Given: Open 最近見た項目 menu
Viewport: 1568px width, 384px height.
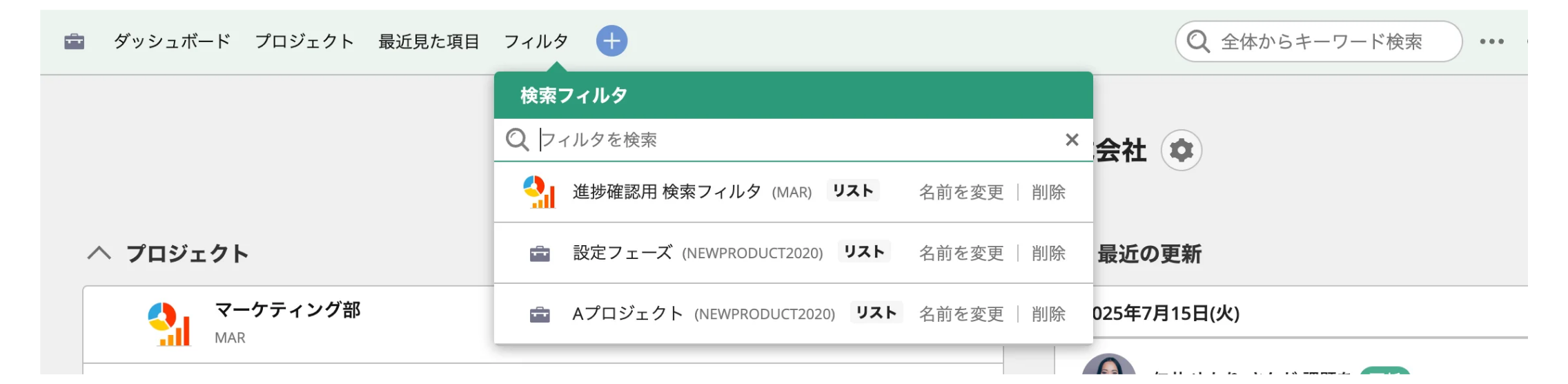Looking at the screenshot, I should (x=429, y=41).
